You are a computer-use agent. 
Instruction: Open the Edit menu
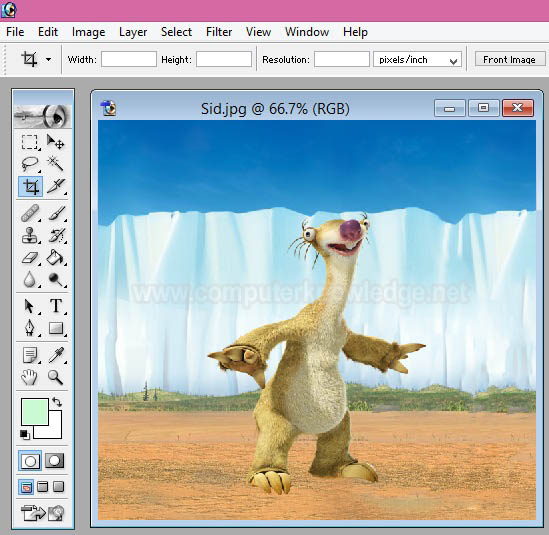coord(48,32)
